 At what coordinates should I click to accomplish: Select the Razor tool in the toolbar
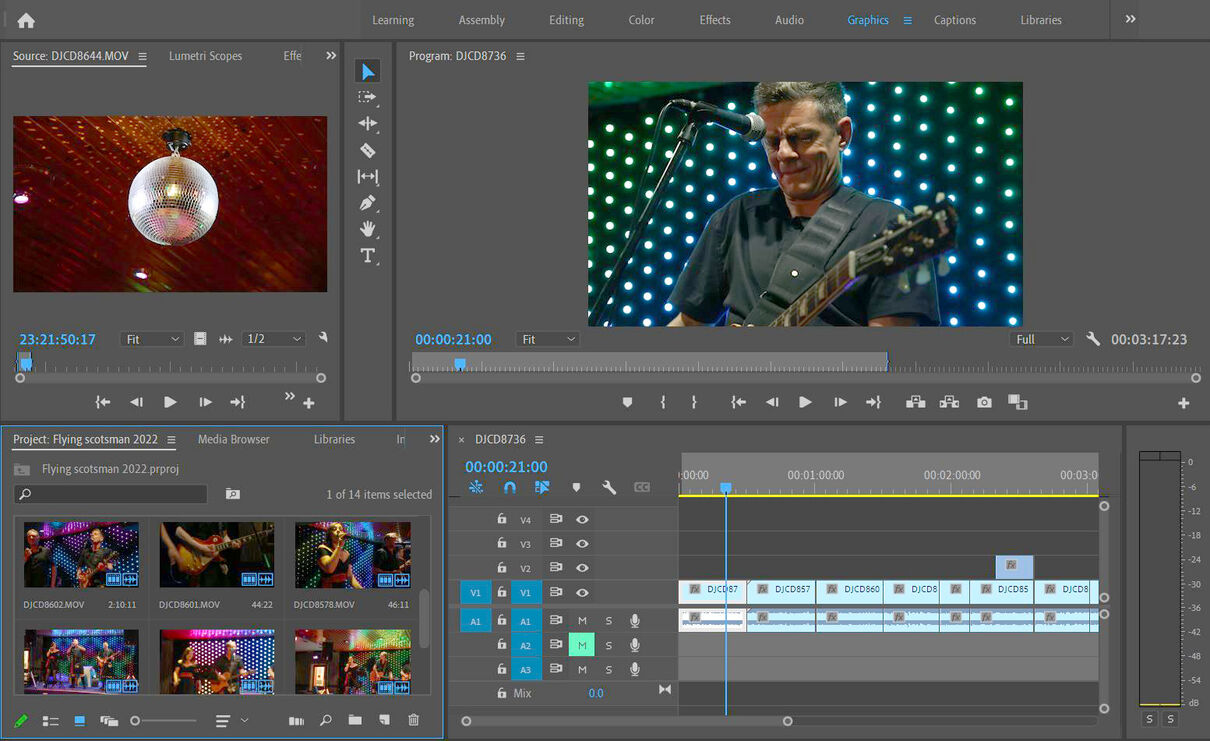pyautogui.click(x=367, y=150)
